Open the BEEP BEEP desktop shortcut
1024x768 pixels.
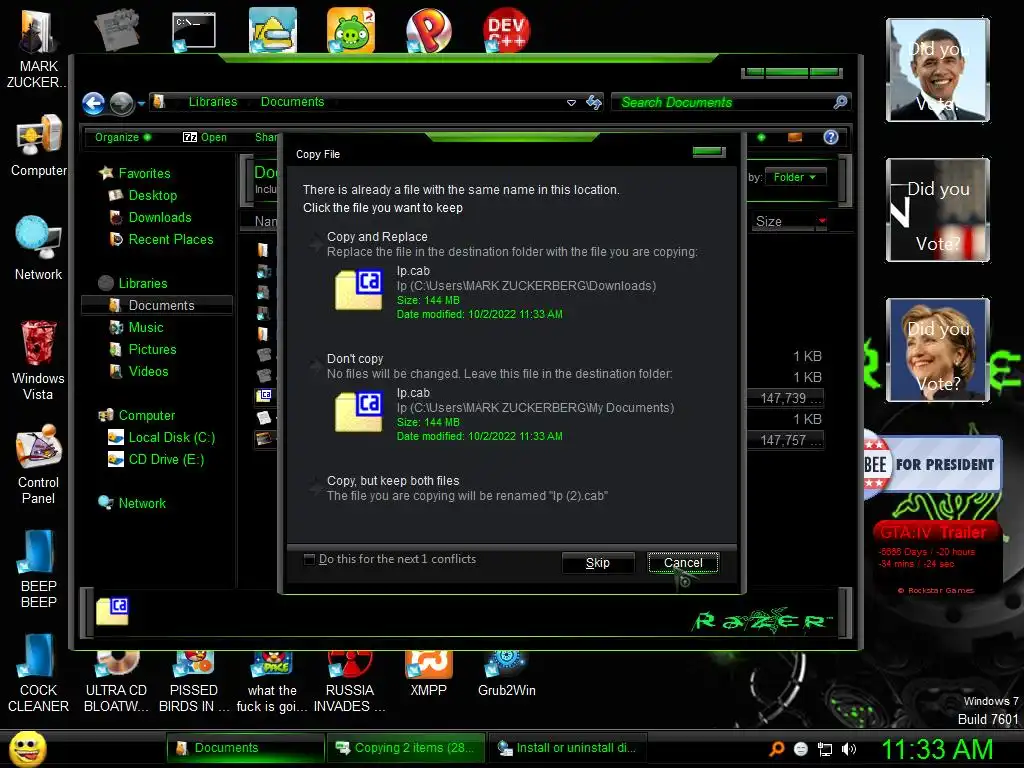click(38, 569)
